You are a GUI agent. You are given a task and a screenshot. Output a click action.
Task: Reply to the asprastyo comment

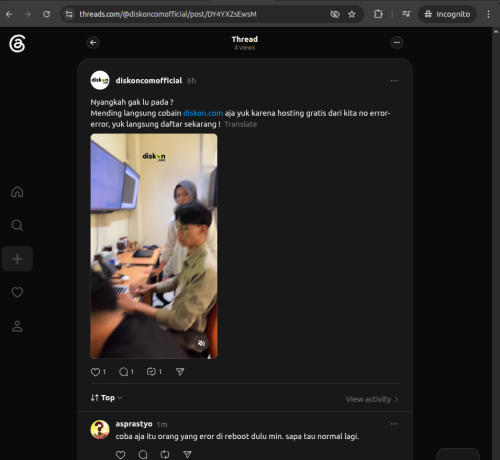(x=143, y=455)
